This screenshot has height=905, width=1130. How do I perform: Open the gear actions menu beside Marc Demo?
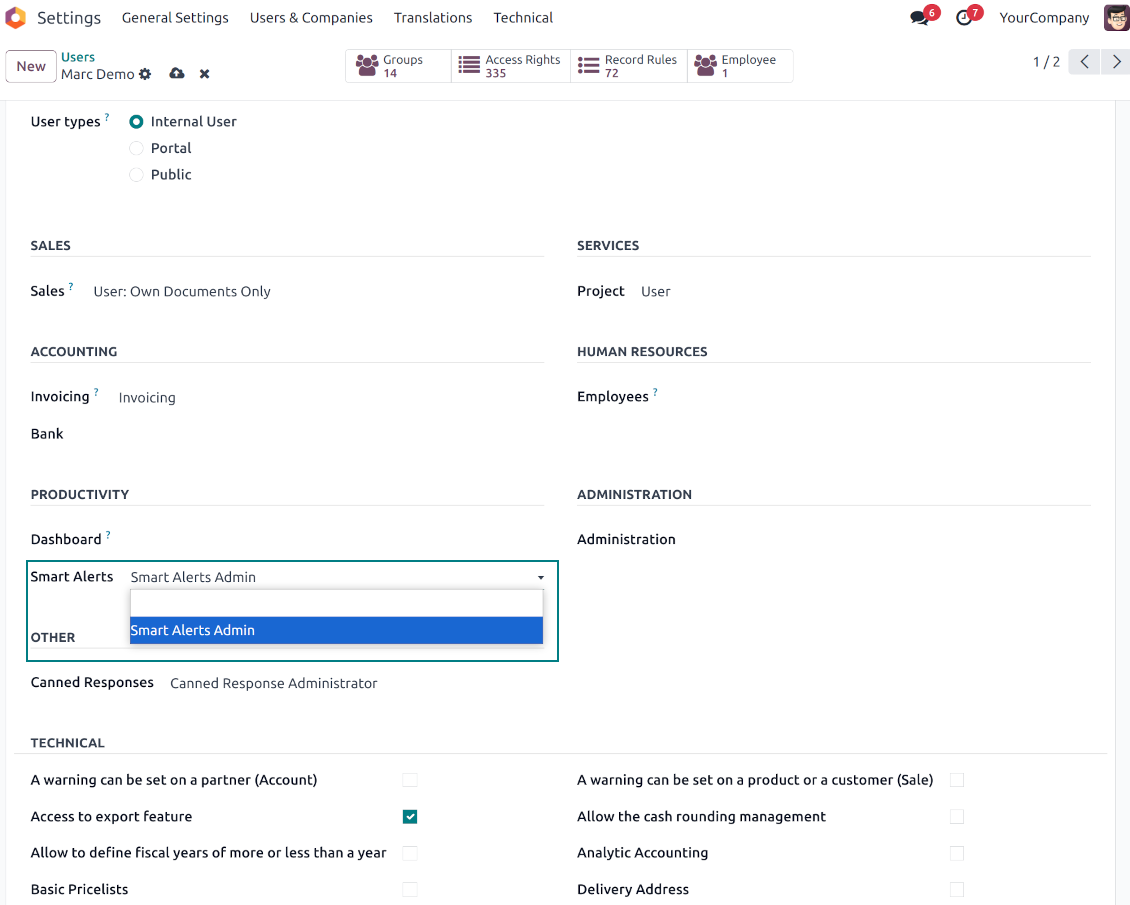click(145, 75)
